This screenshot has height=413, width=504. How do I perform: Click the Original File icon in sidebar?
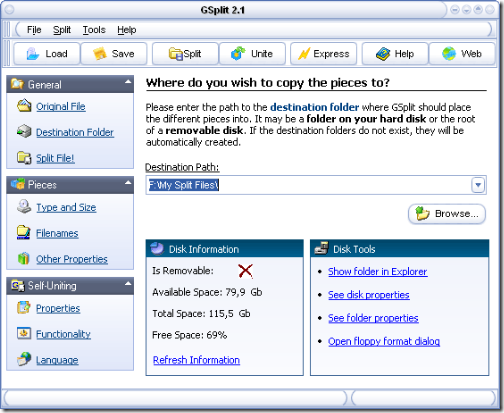(24, 106)
